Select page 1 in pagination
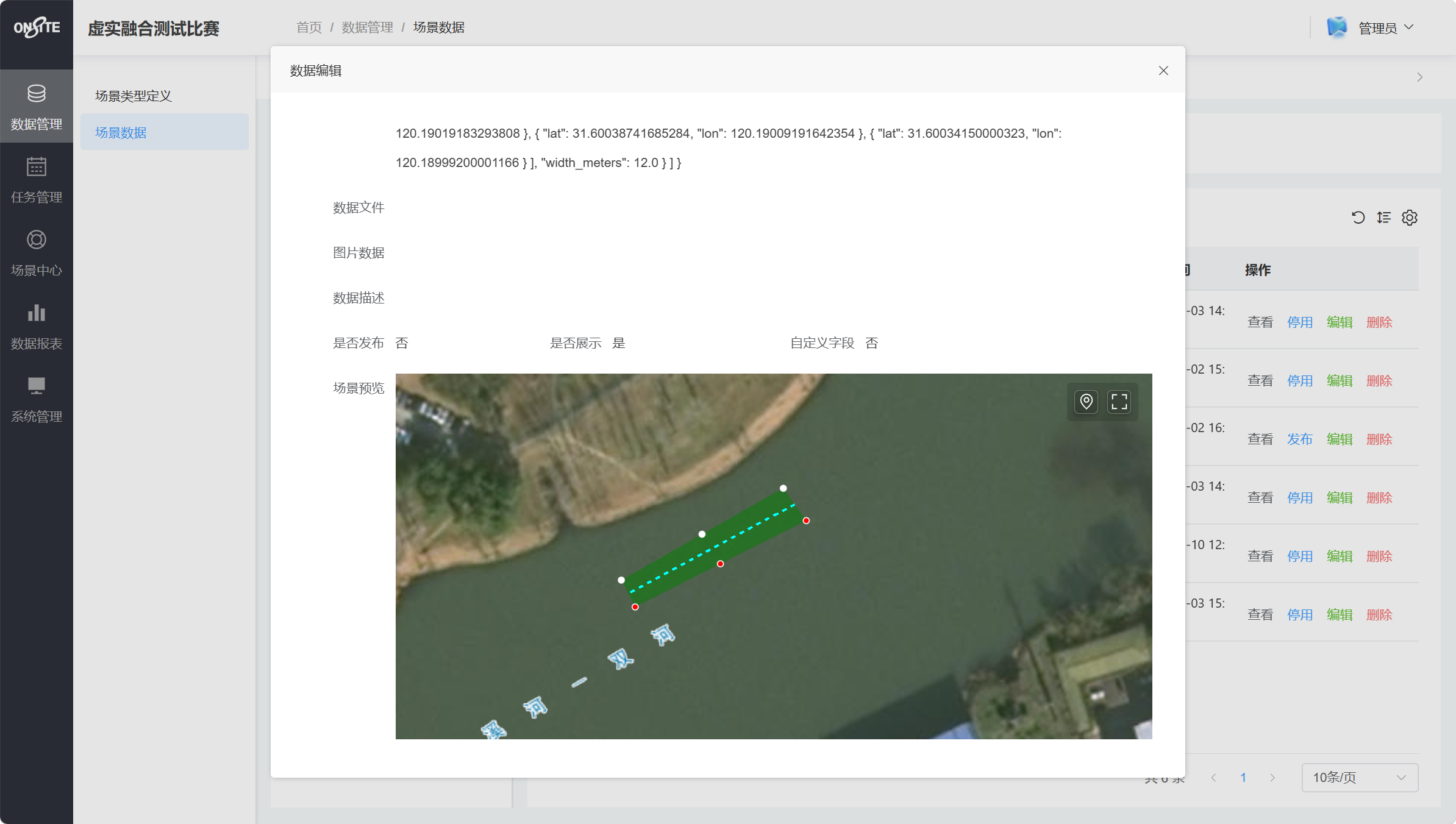This screenshot has width=1456, height=824. [x=1243, y=778]
